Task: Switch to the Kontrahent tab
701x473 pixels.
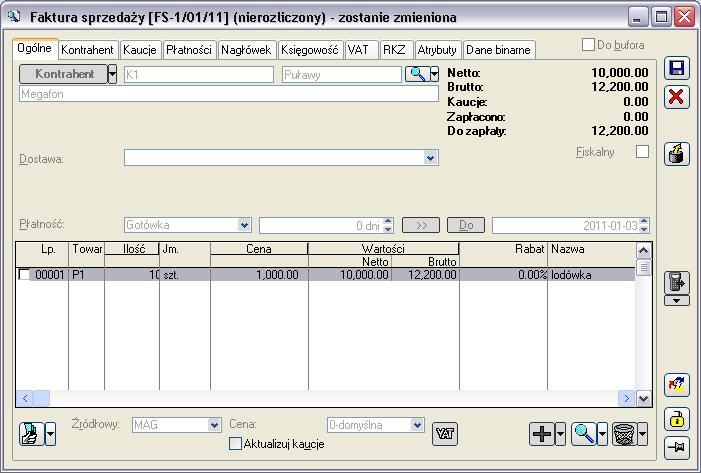Action: click(x=87, y=50)
